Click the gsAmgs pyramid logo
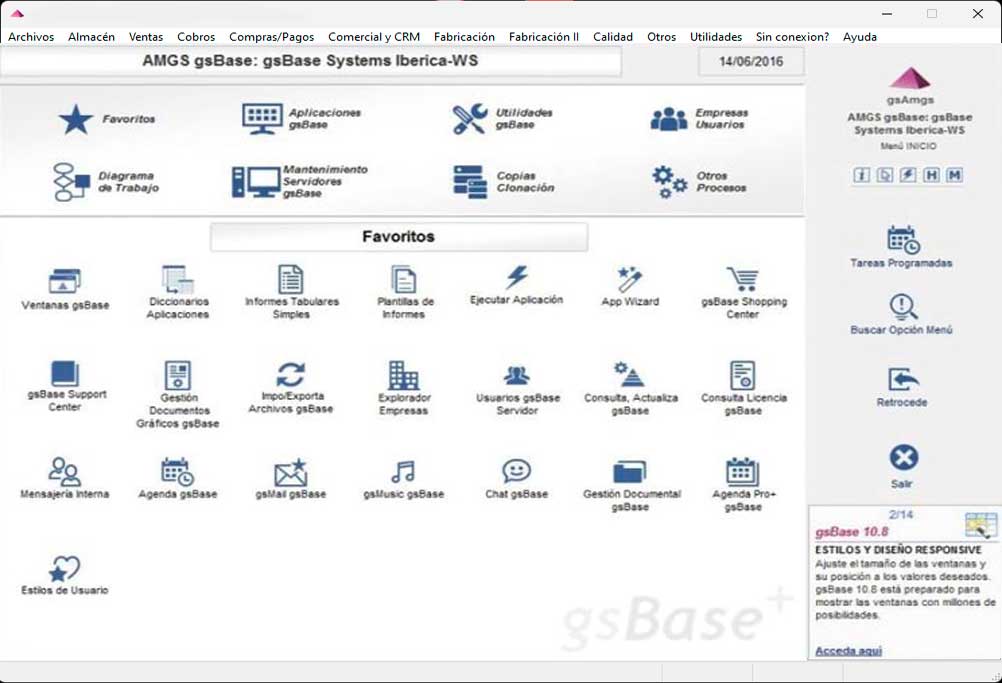The width and height of the screenshot is (1002, 683). (x=910, y=78)
